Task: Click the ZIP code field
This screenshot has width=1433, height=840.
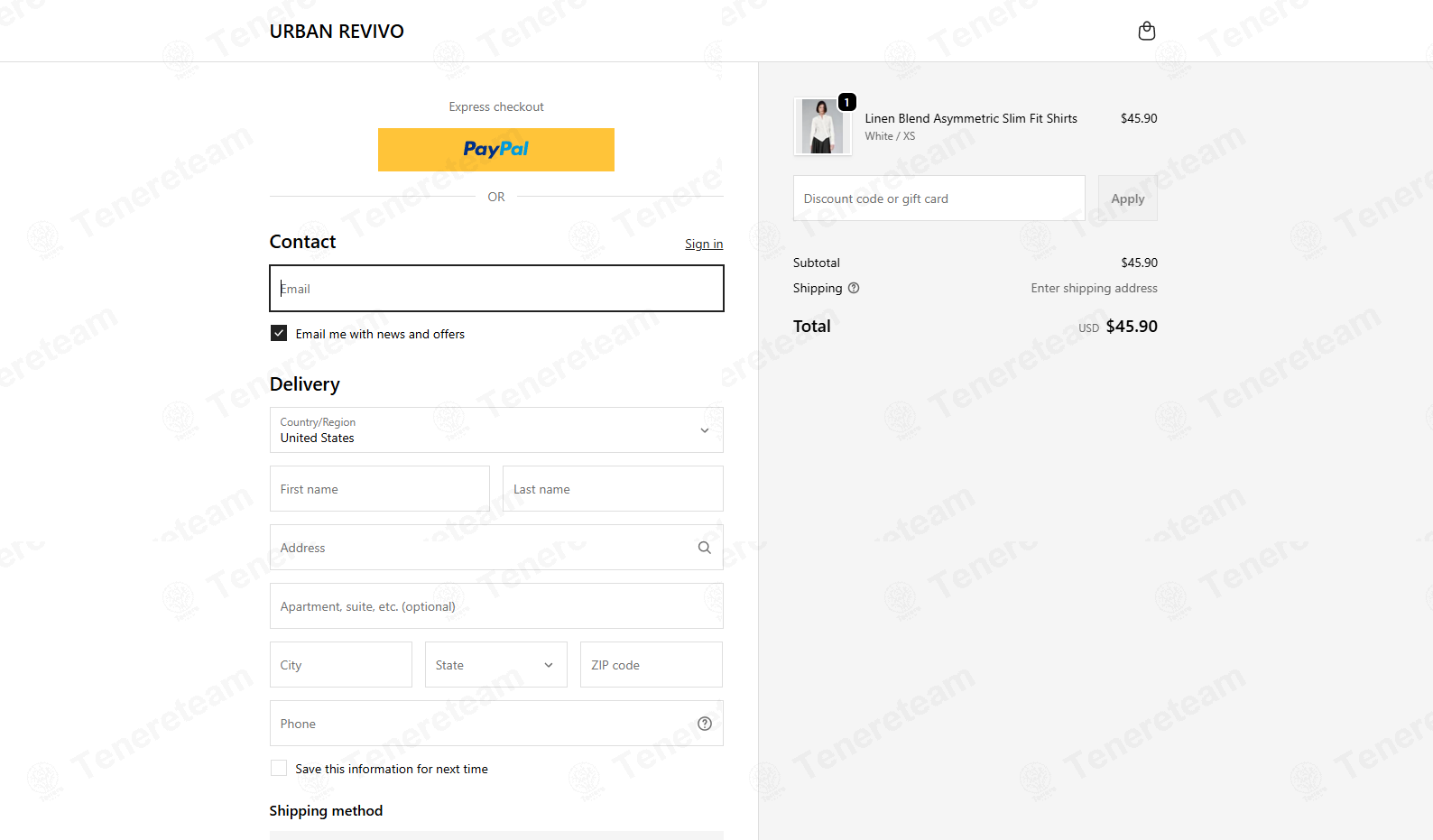Action: (x=652, y=665)
